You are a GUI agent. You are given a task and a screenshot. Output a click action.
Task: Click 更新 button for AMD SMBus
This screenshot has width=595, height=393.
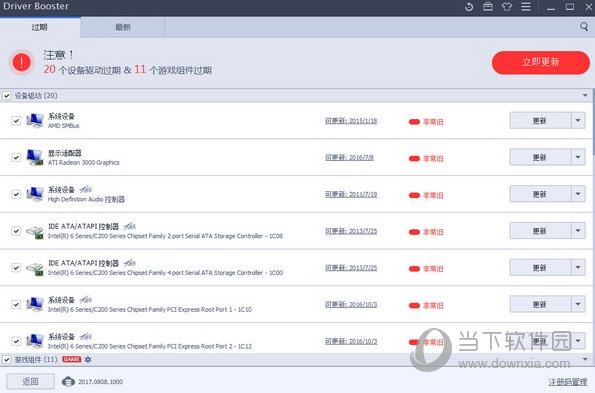click(x=540, y=121)
